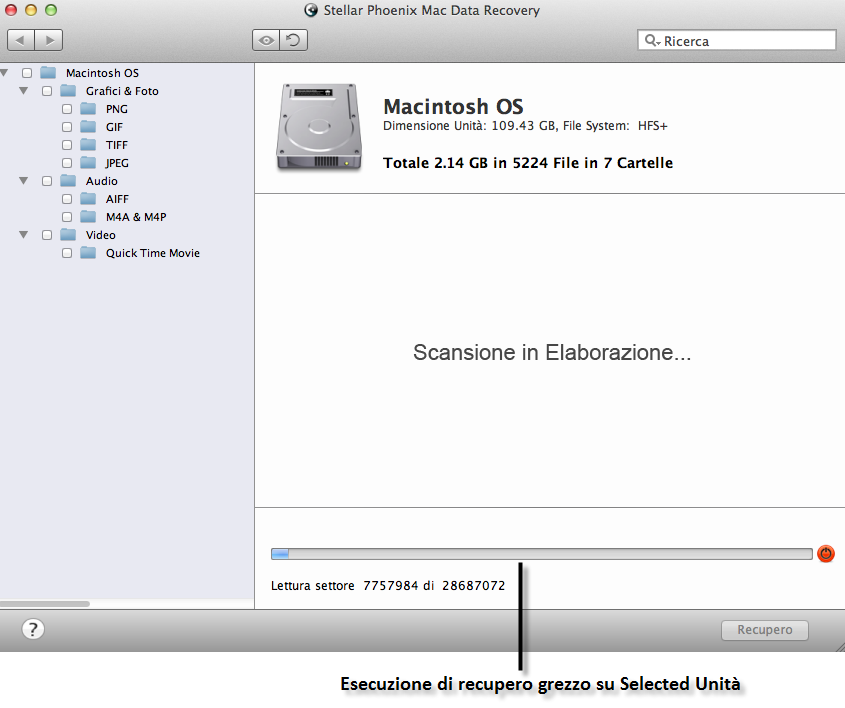The image size is (845, 708).
Task: Select the AIFF checkbox
Action: (67, 199)
